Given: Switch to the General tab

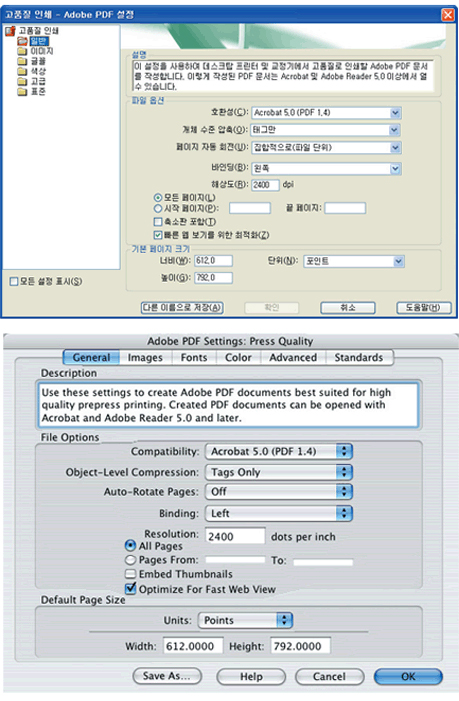Looking at the screenshot, I should pos(91,358).
